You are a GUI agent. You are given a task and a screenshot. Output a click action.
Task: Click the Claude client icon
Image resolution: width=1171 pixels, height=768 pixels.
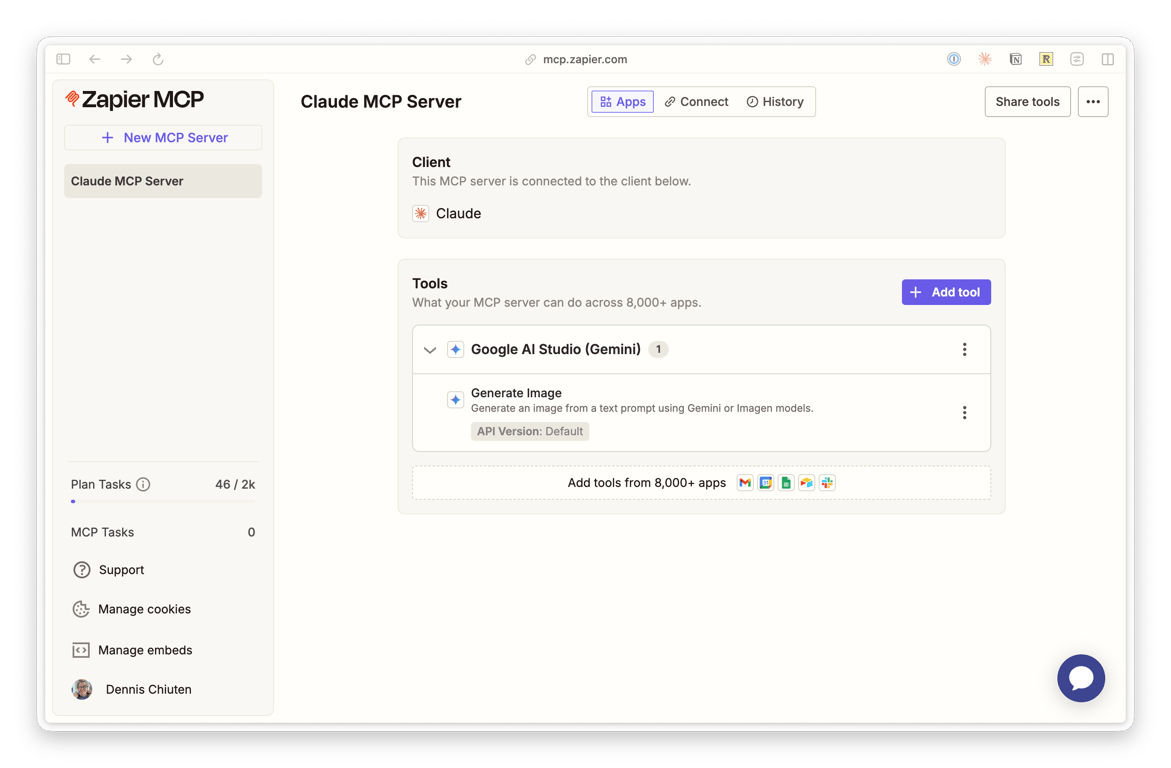pos(420,214)
